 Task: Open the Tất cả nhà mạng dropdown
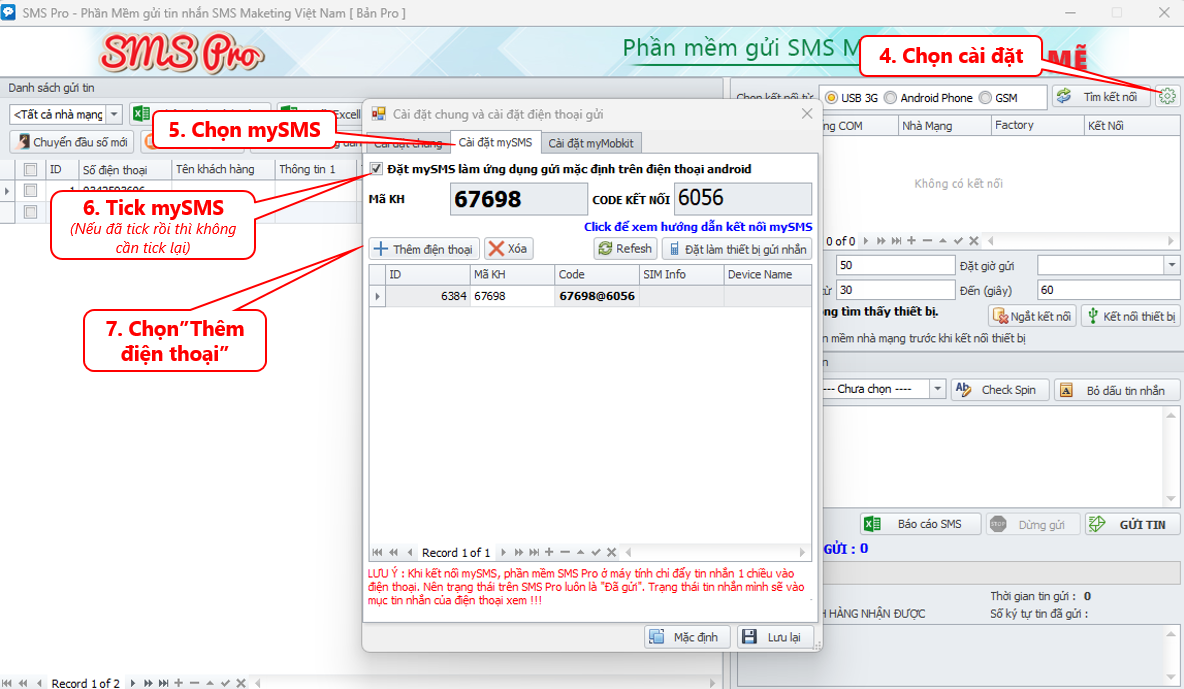pyautogui.click(x=114, y=114)
